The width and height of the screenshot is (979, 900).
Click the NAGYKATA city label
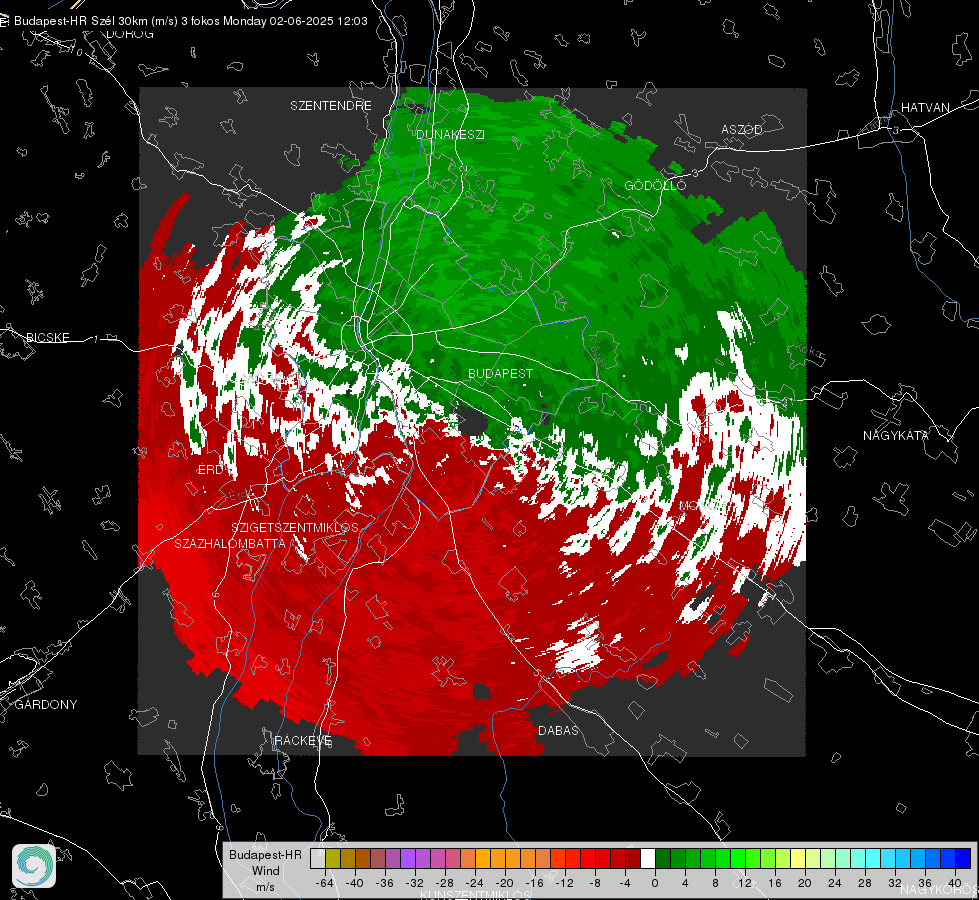point(895,436)
